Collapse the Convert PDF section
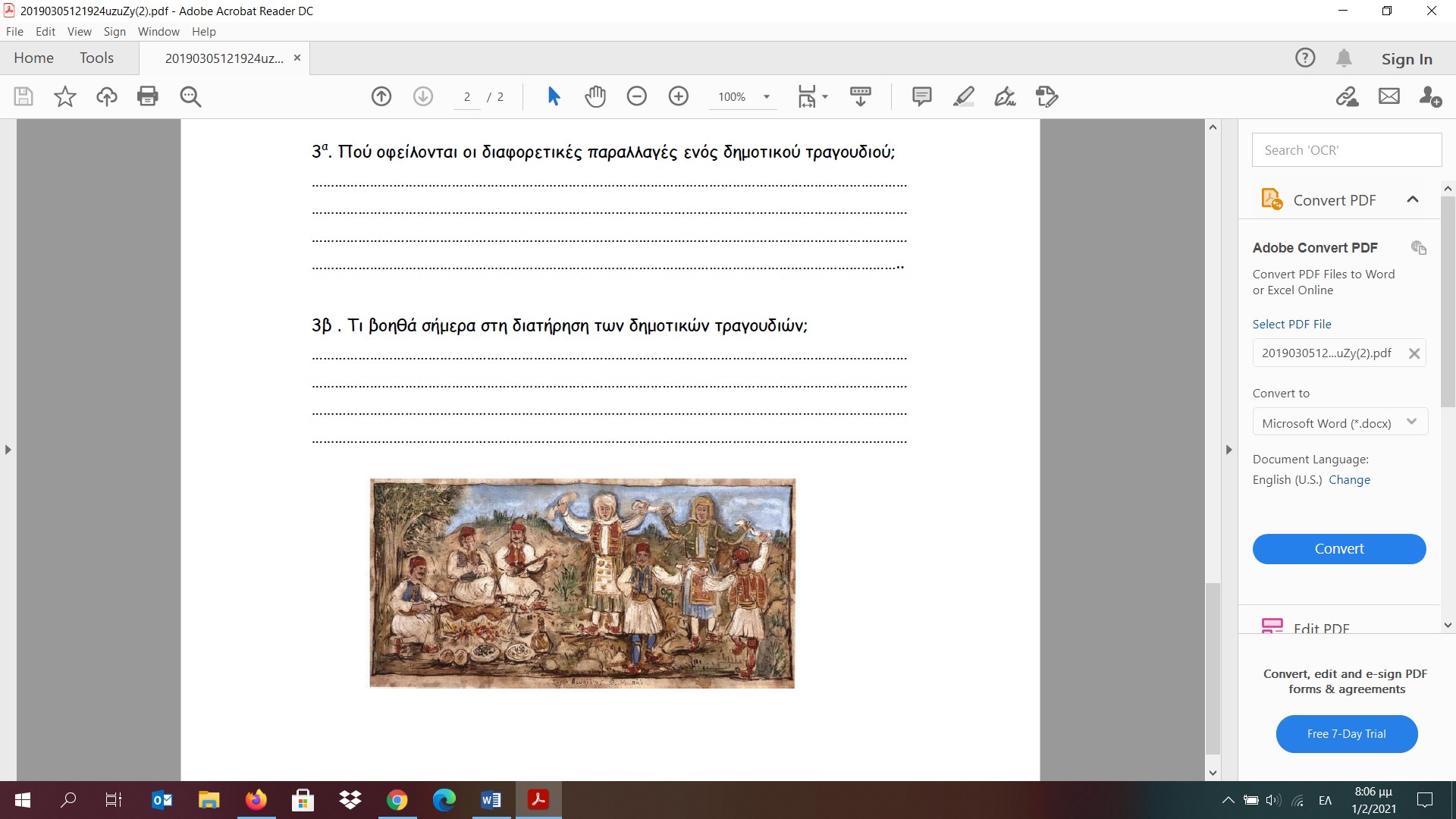The image size is (1456, 819). (x=1413, y=199)
